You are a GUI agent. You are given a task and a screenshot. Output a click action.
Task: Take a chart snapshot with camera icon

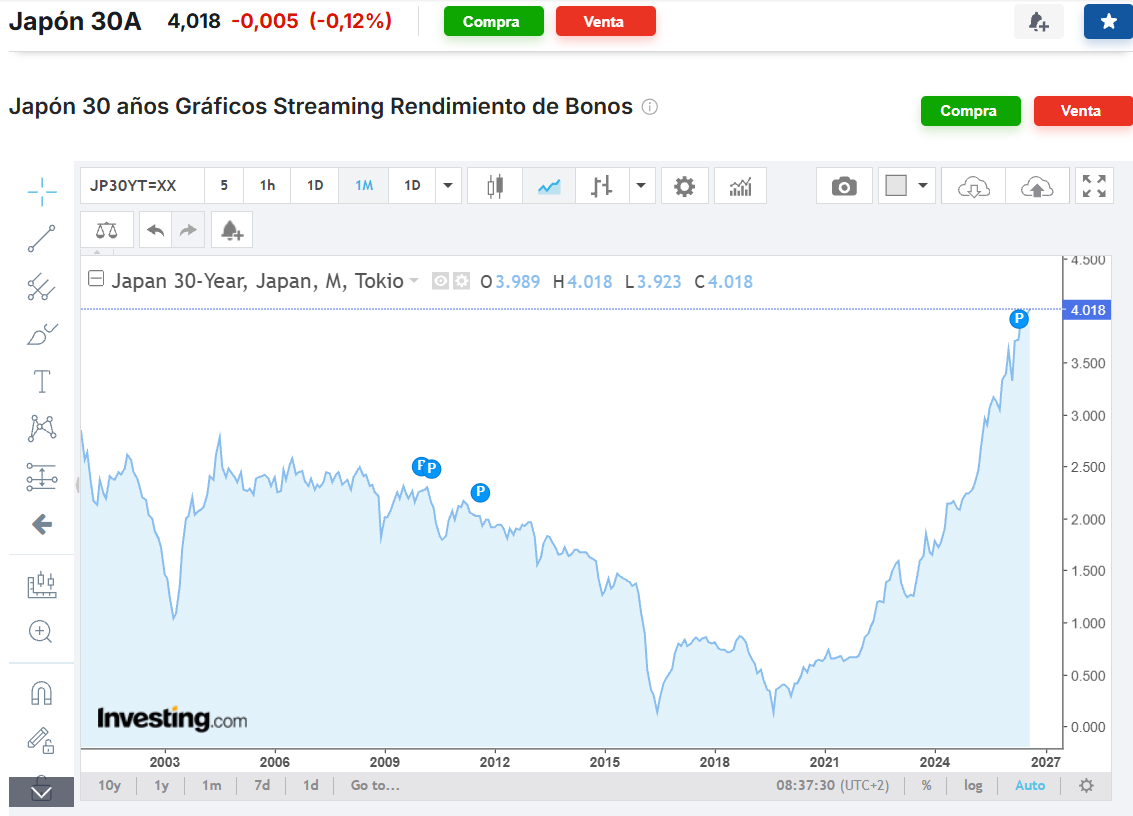click(x=844, y=186)
